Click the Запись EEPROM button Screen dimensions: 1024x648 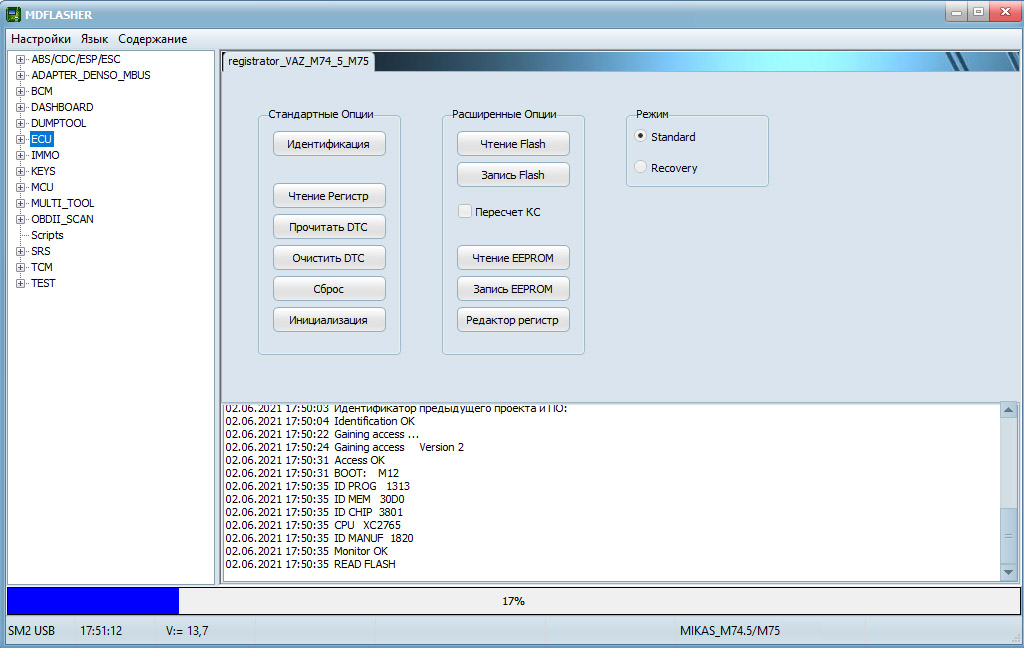[x=513, y=289]
